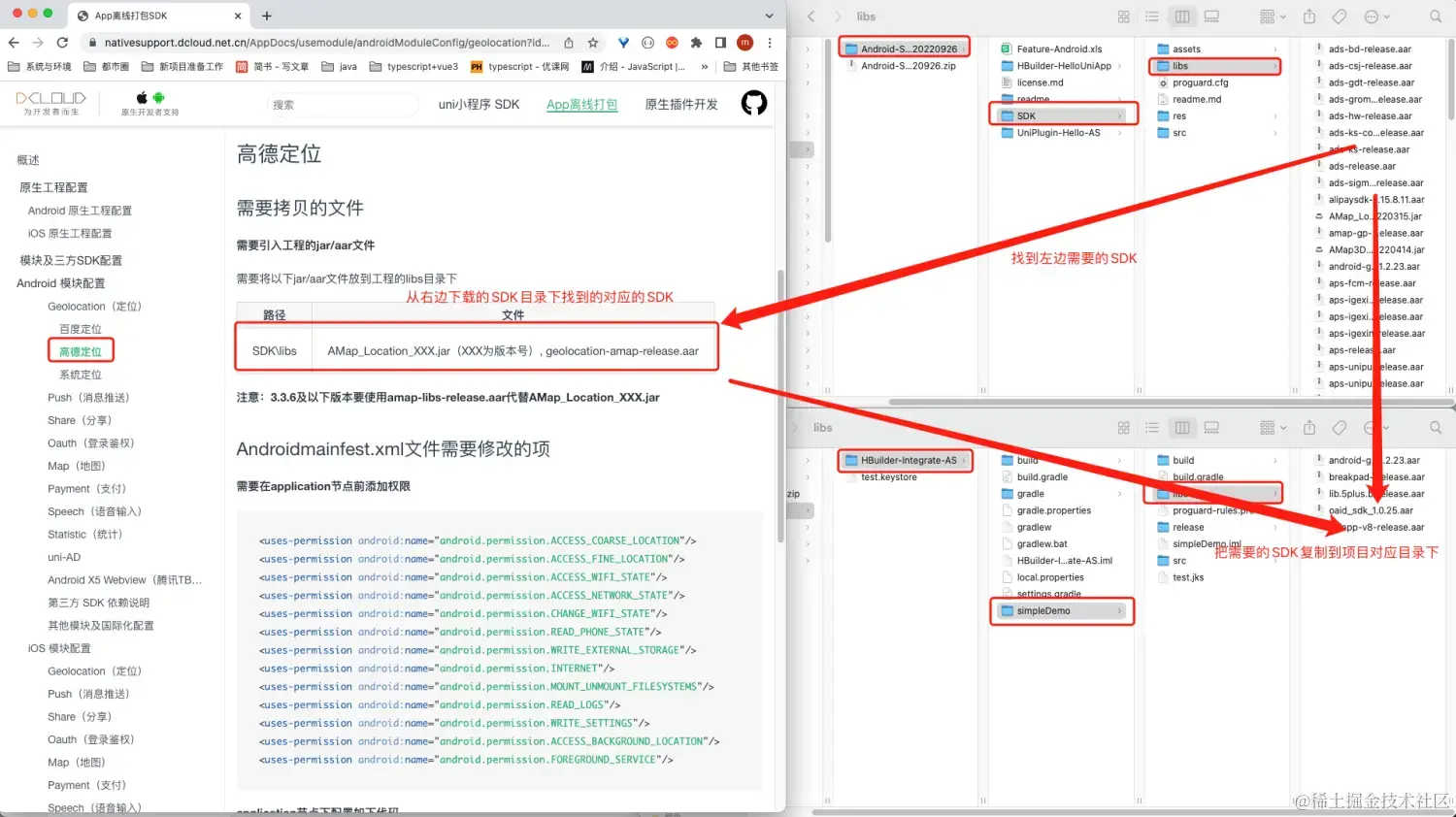Click share icon in HBuilder-Integrate-AS Finder window
The width and height of the screenshot is (1456, 817).
click(x=1309, y=428)
